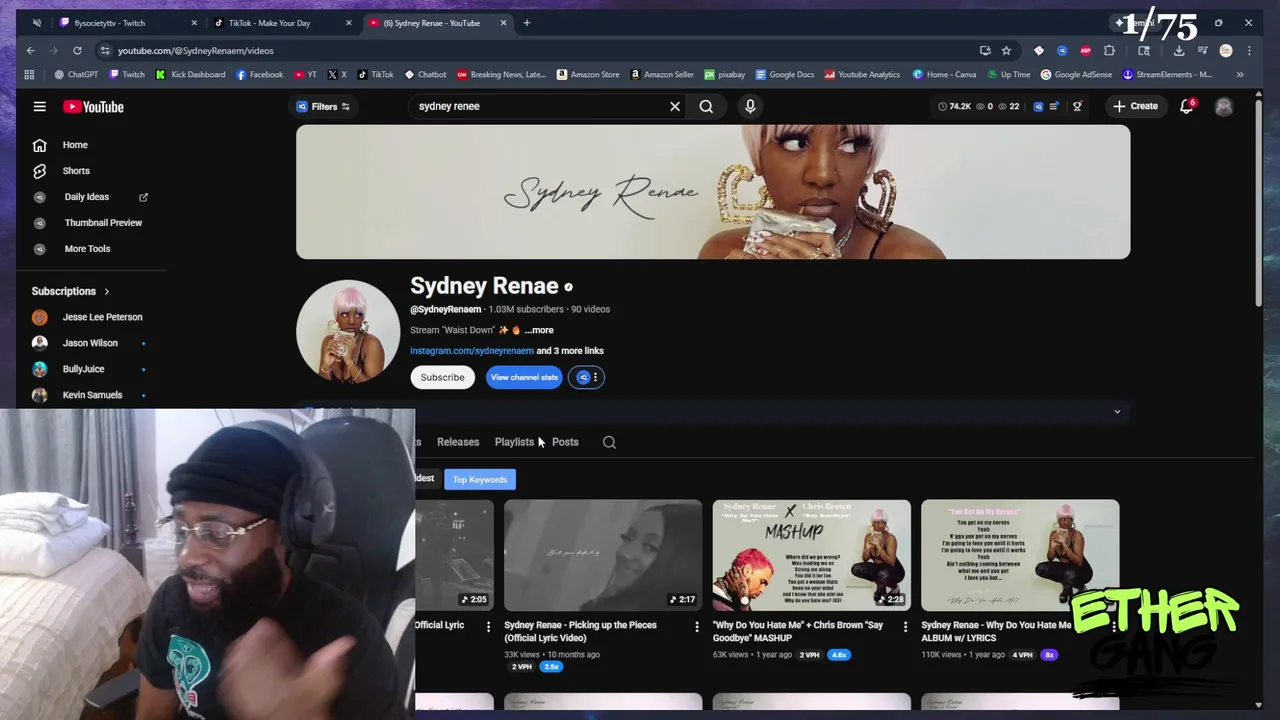Viewport: 1280px width, 720px height.
Task: Open the Extensions puzzle icon
Action: point(1109,50)
